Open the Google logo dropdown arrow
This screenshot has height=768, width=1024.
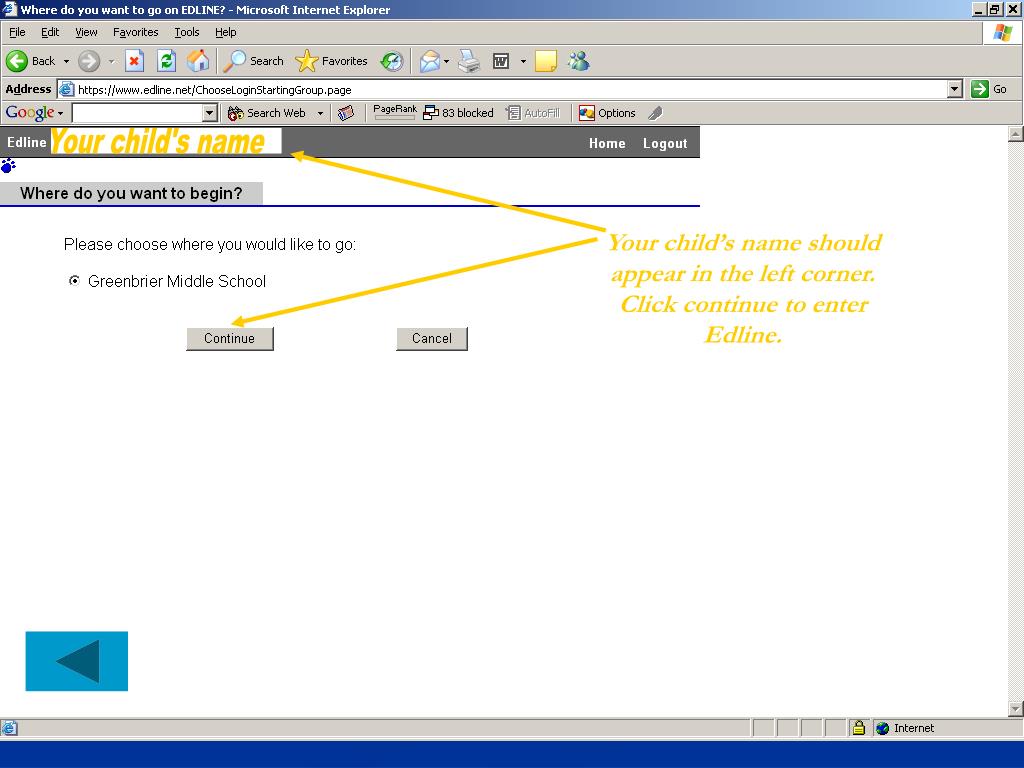tap(60, 113)
